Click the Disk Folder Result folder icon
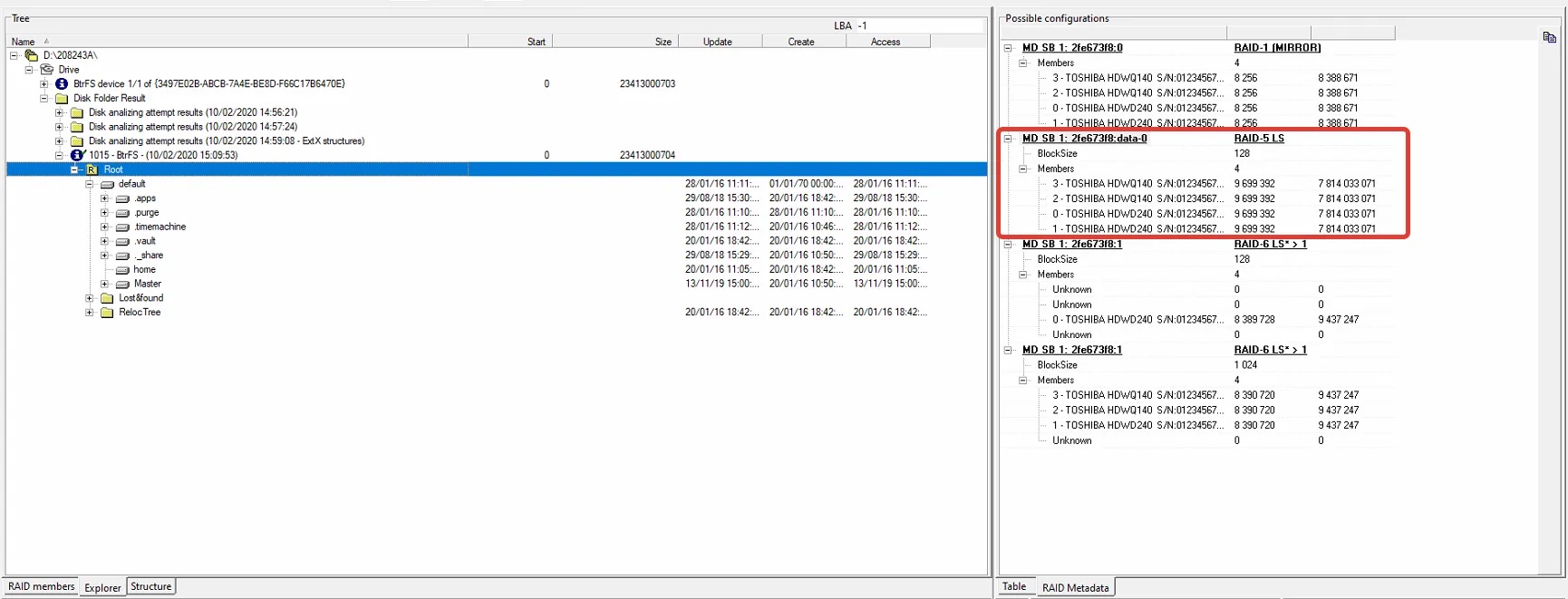 tap(62, 99)
